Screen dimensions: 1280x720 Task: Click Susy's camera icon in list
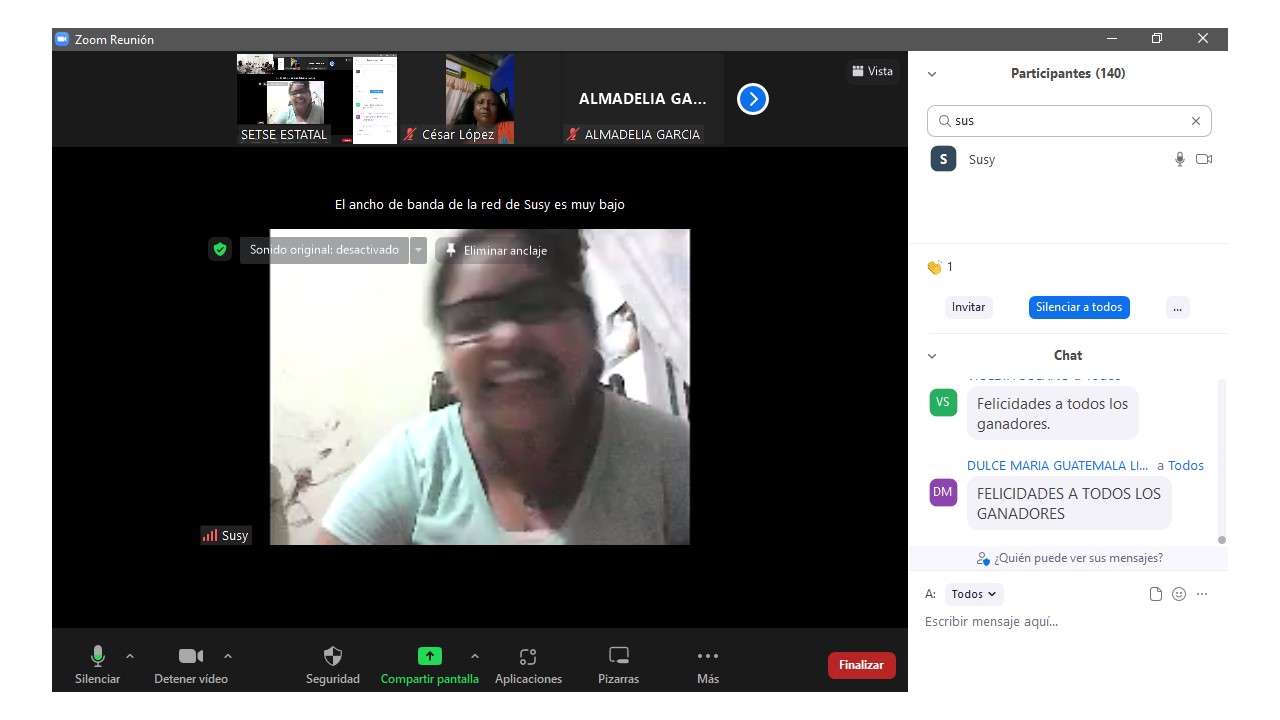click(x=1204, y=159)
